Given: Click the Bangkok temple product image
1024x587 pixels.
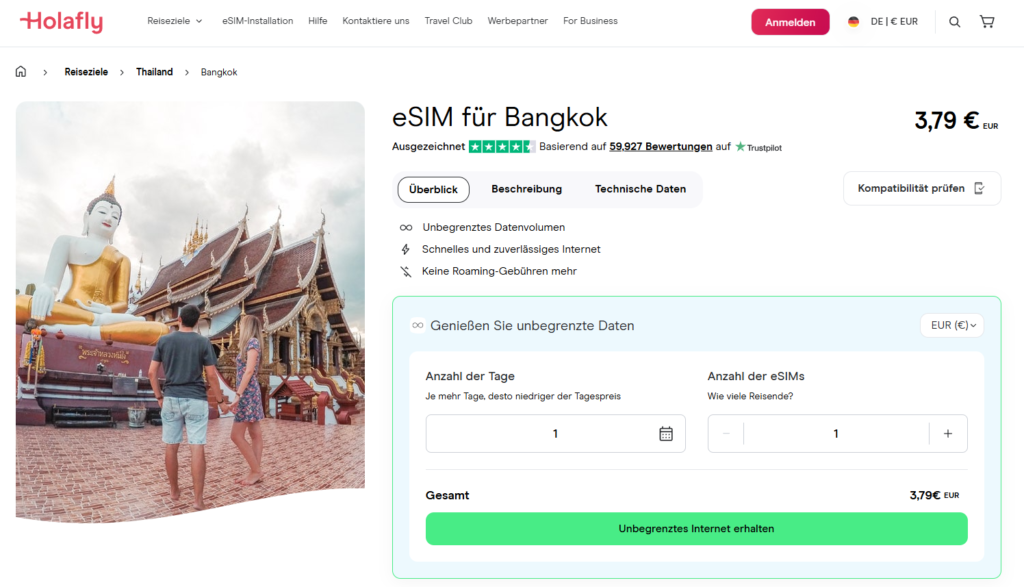Looking at the screenshot, I should click(190, 310).
